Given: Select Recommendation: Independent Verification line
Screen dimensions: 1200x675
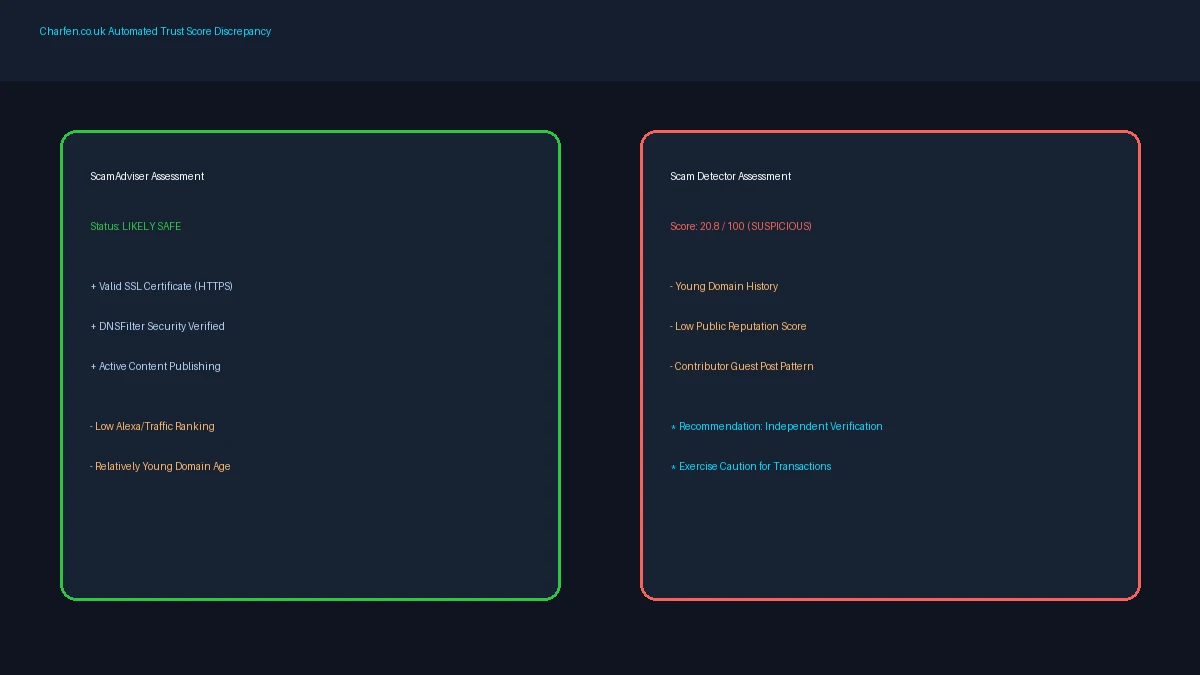Looking at the screenshot, I should (x=776, y=426).
